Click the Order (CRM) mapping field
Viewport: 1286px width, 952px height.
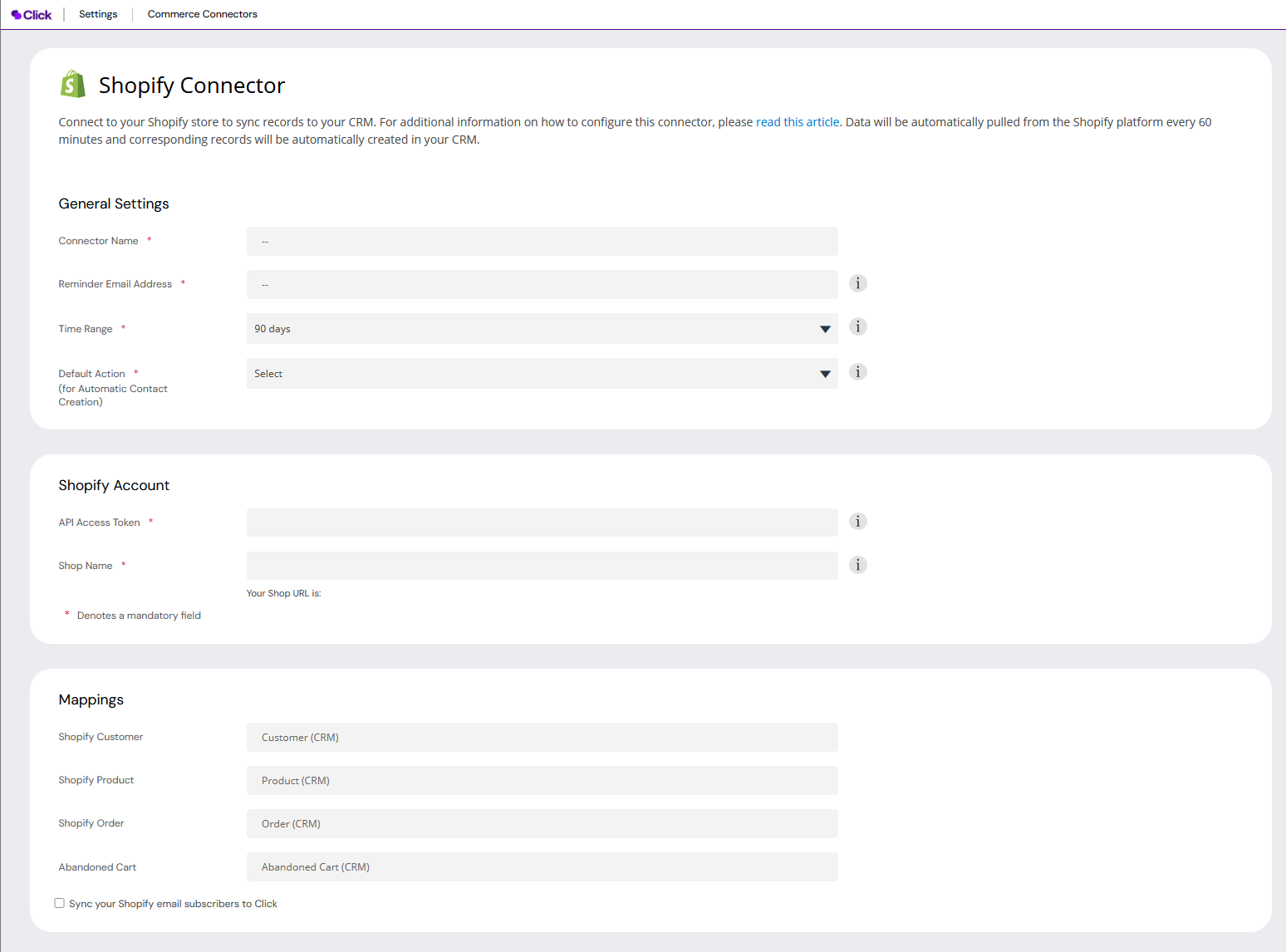(542, 823)
